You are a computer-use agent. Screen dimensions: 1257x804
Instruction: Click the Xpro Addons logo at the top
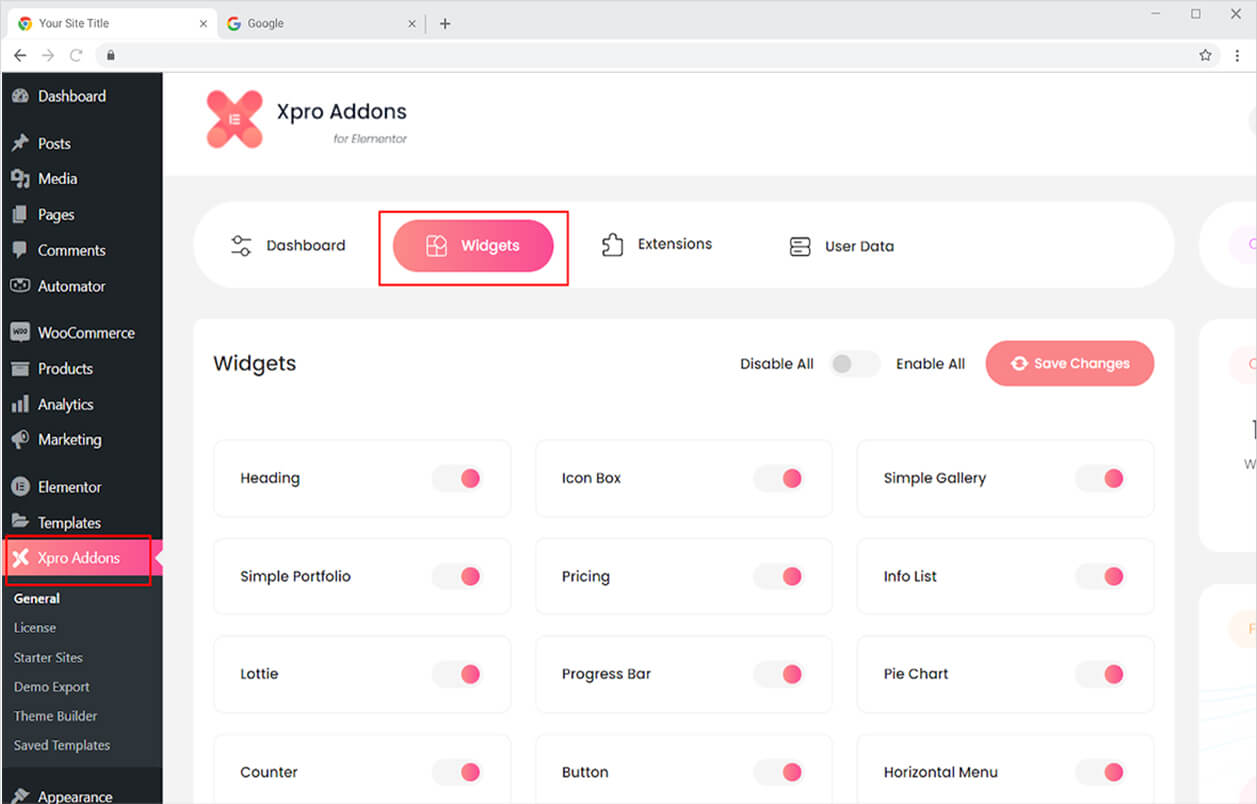coord(235,120)
